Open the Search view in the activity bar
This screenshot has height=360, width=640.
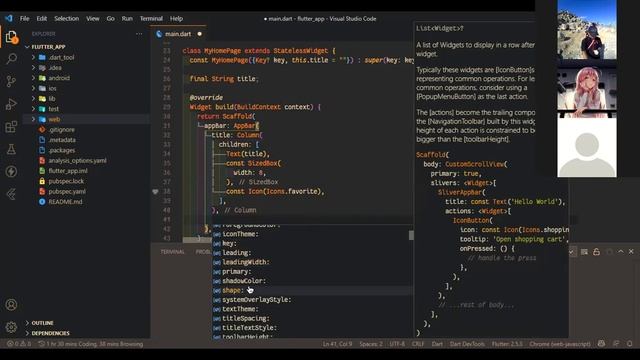tap(11, 59)
